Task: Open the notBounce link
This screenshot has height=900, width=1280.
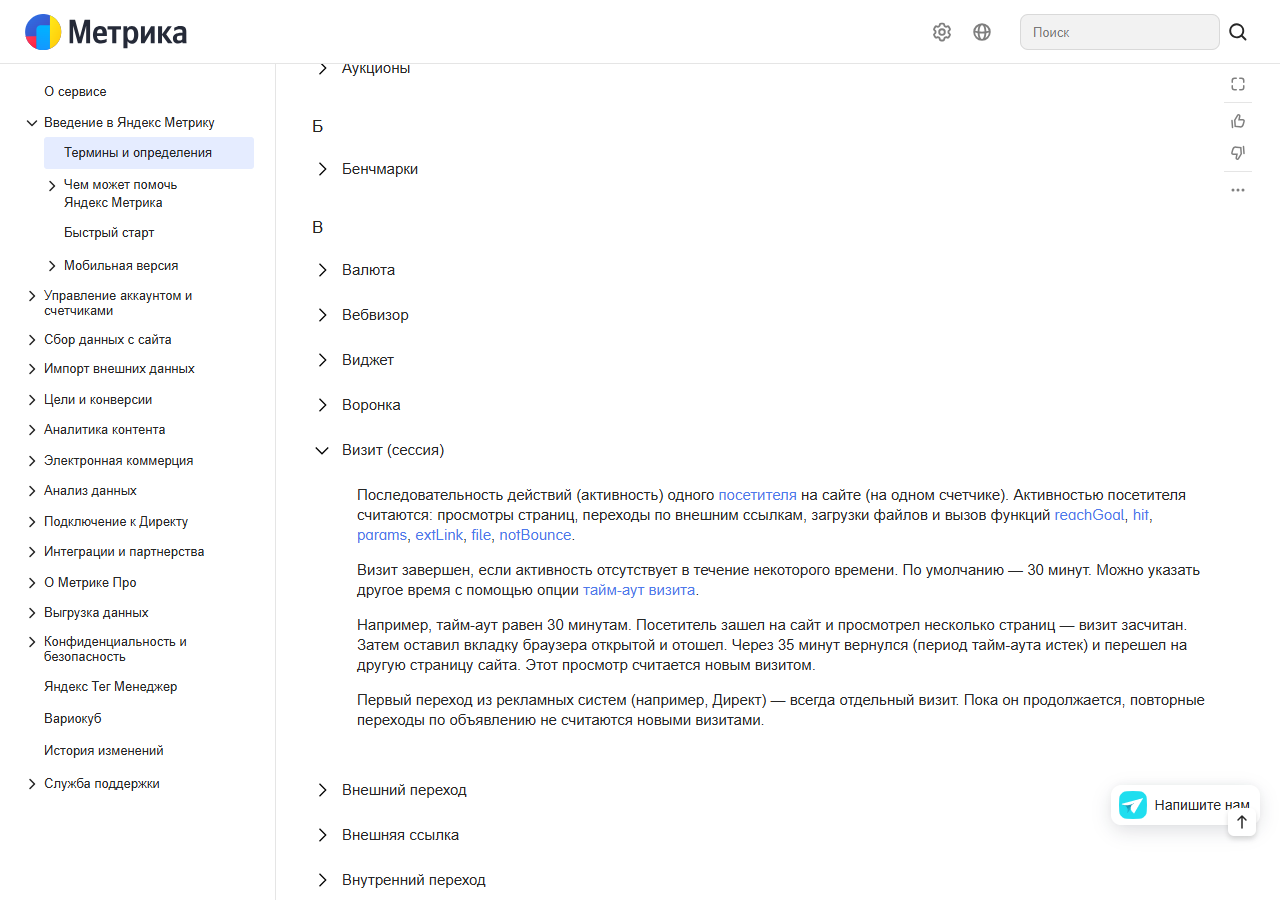Action: tap(536, 535)
